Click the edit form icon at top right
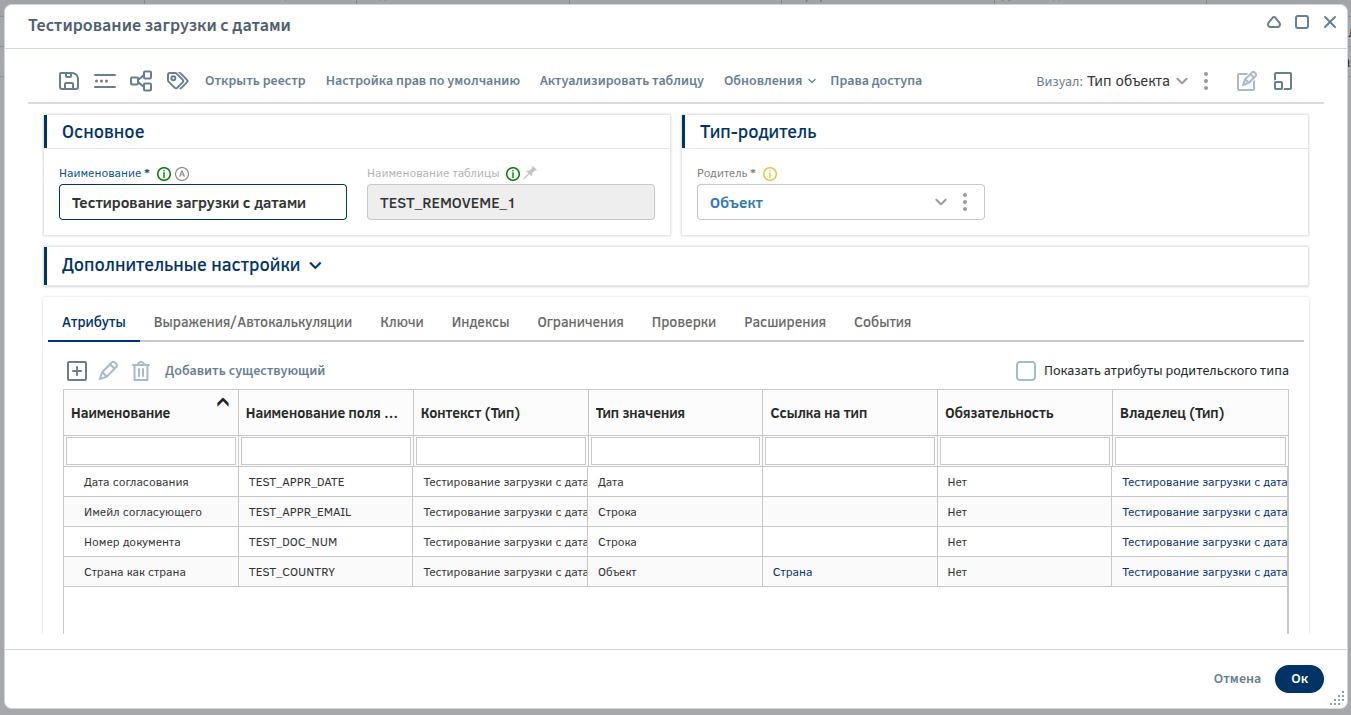 click(x=1246, y=81)
